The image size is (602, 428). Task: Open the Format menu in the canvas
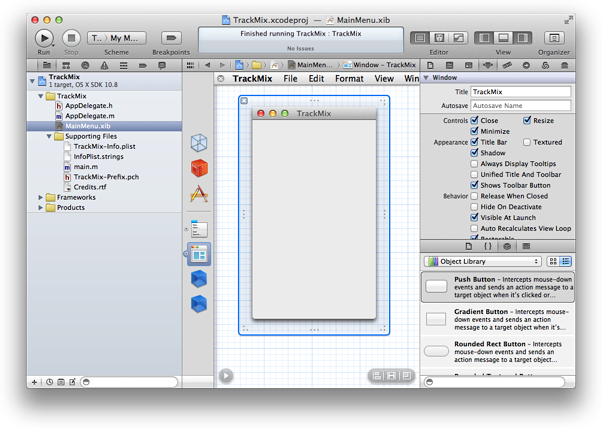point(349,79)
